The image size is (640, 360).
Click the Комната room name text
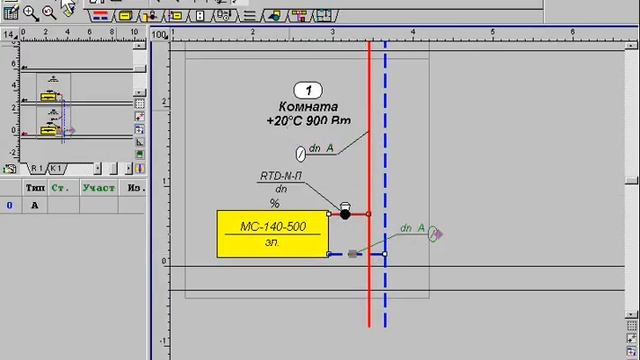(308, 107)
